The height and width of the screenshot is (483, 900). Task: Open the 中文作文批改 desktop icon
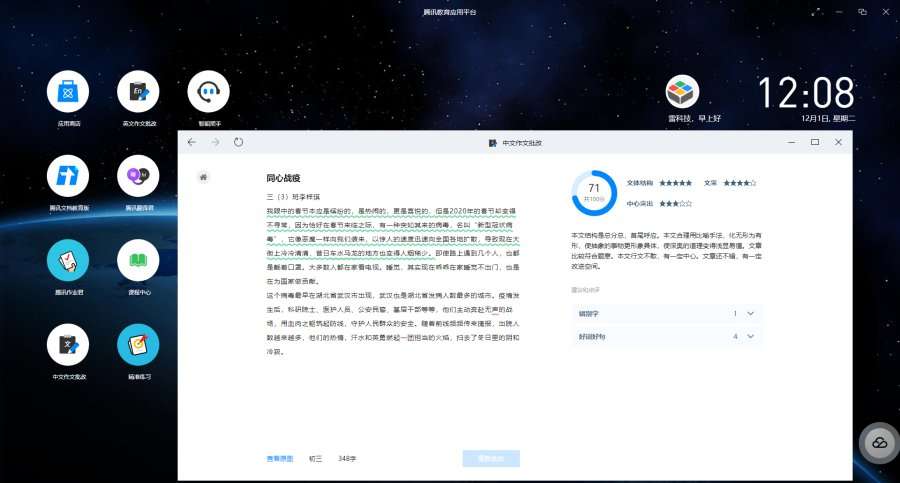point(68,345)
